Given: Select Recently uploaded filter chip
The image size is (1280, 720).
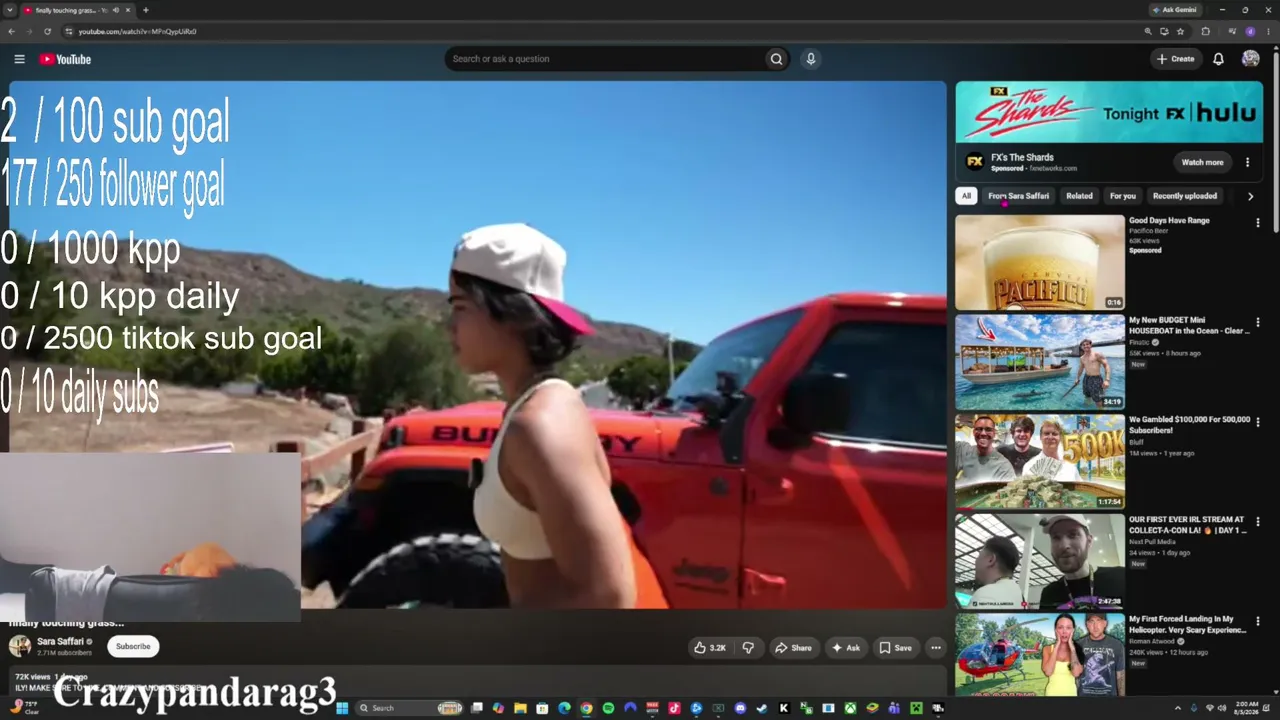Looking at the screenshot, I should coord(1185,196).
